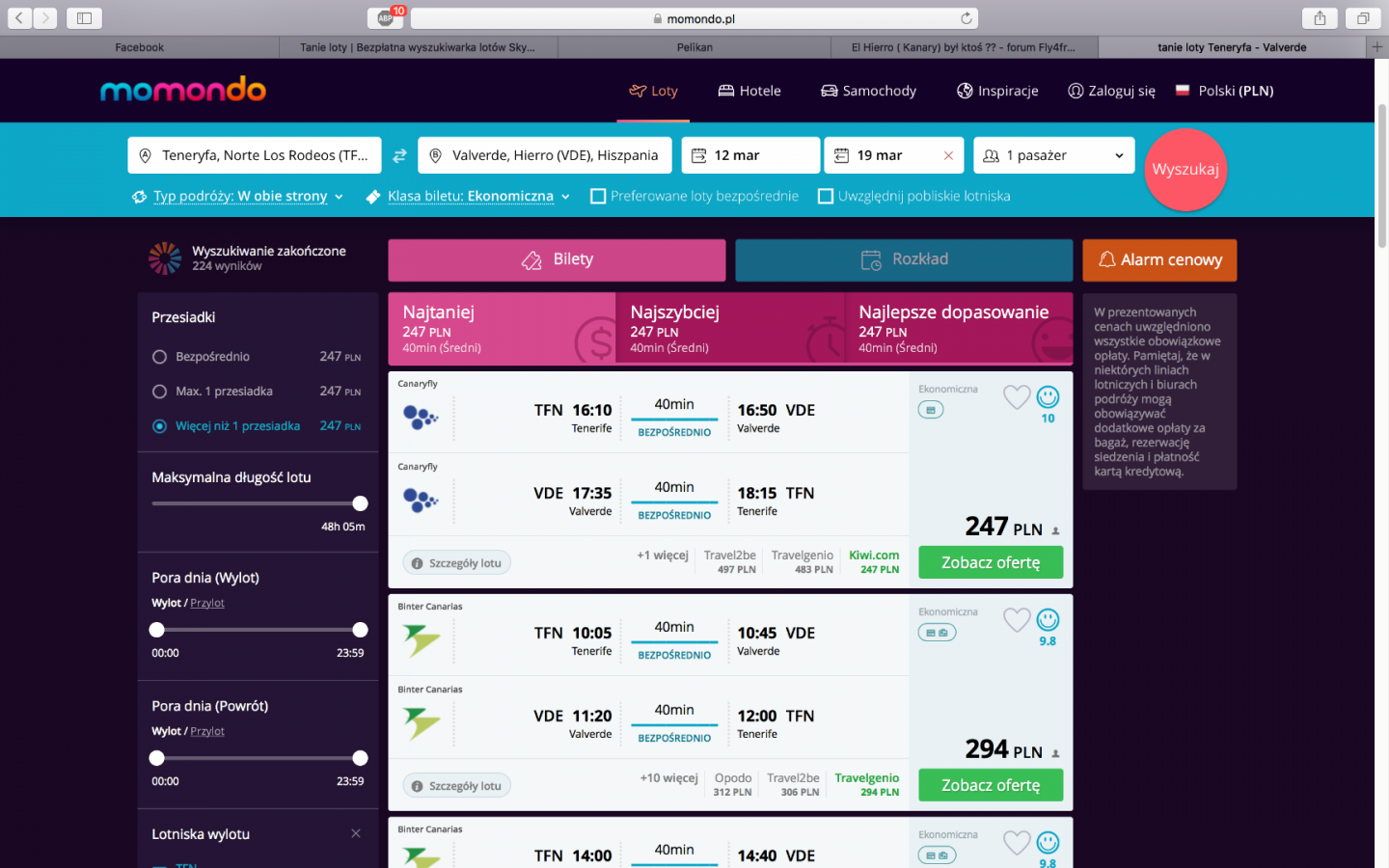Expand Typ podróży dropdown
Screen dimensions: 1389x868
[x=238, y=196]
